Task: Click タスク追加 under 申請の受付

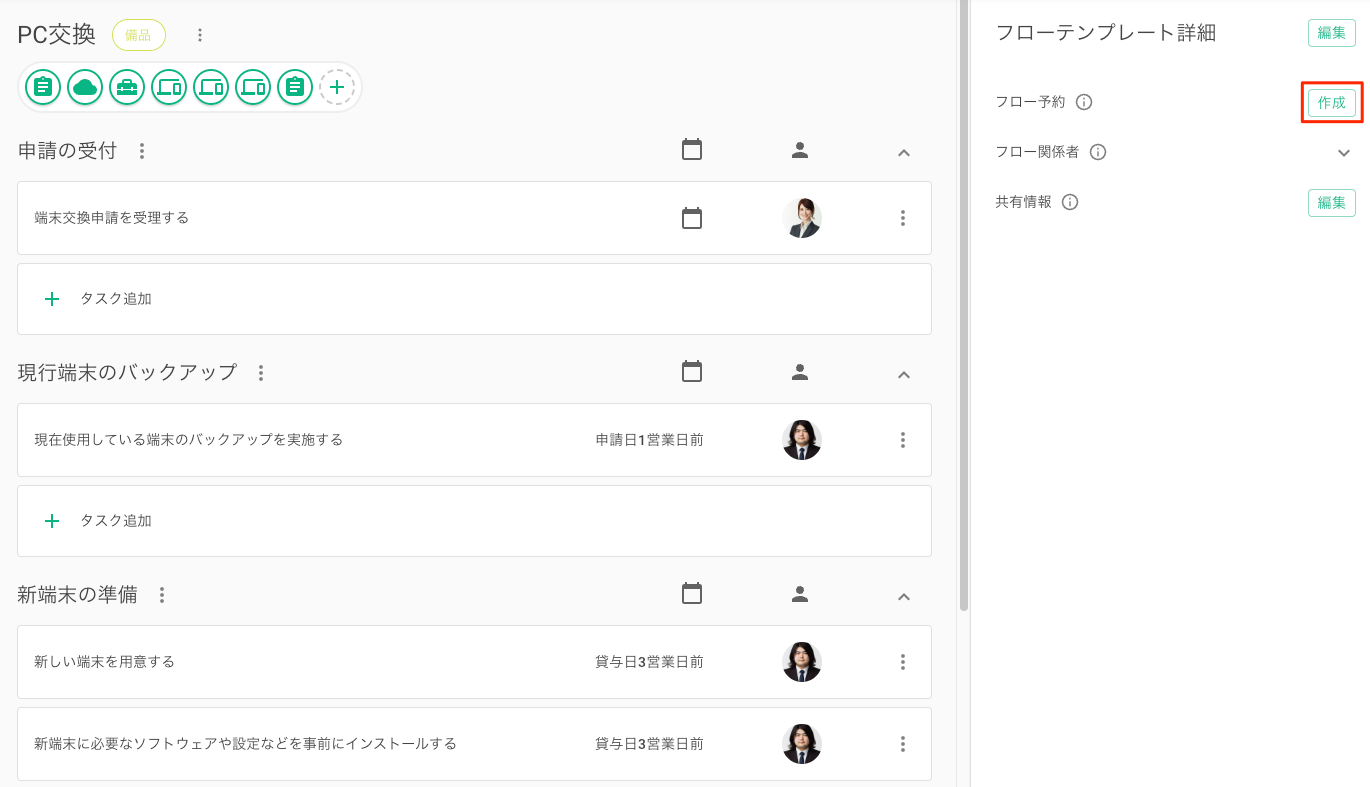Action: tap(115, 299)
